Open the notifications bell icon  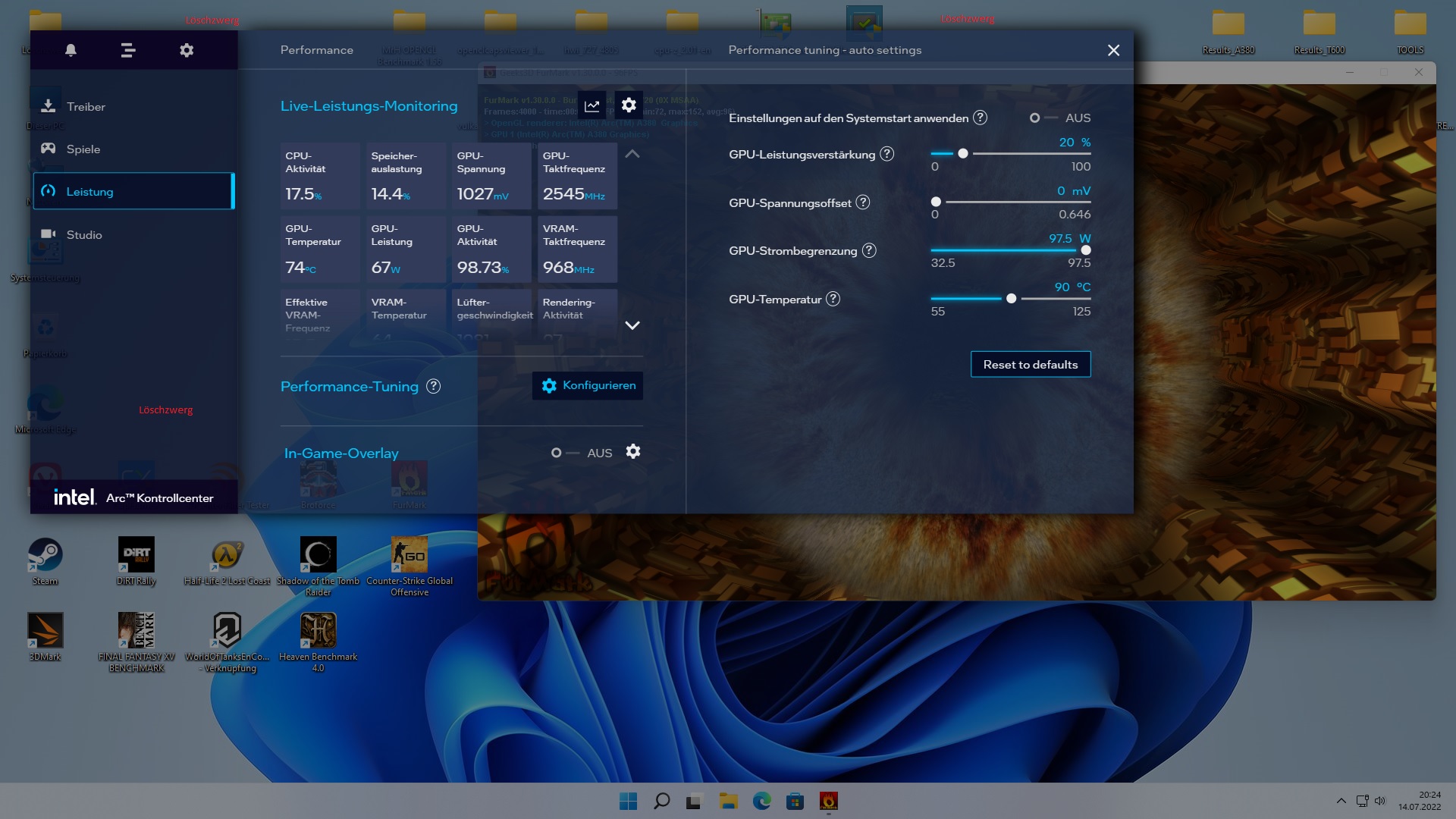pyautogui.click(x=71, y=50)
